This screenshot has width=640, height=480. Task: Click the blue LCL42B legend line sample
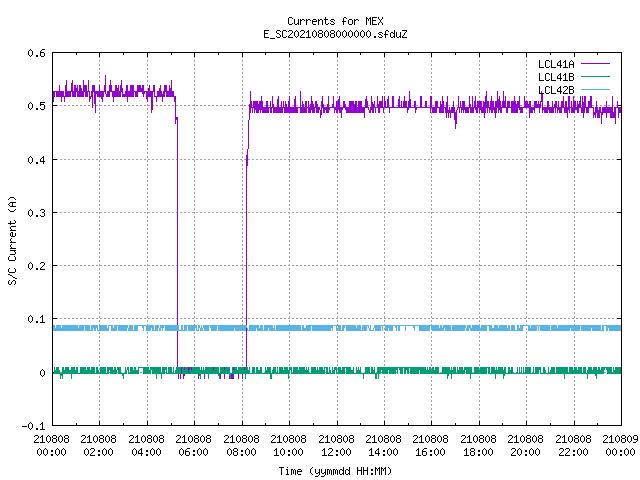coord(595,90)
